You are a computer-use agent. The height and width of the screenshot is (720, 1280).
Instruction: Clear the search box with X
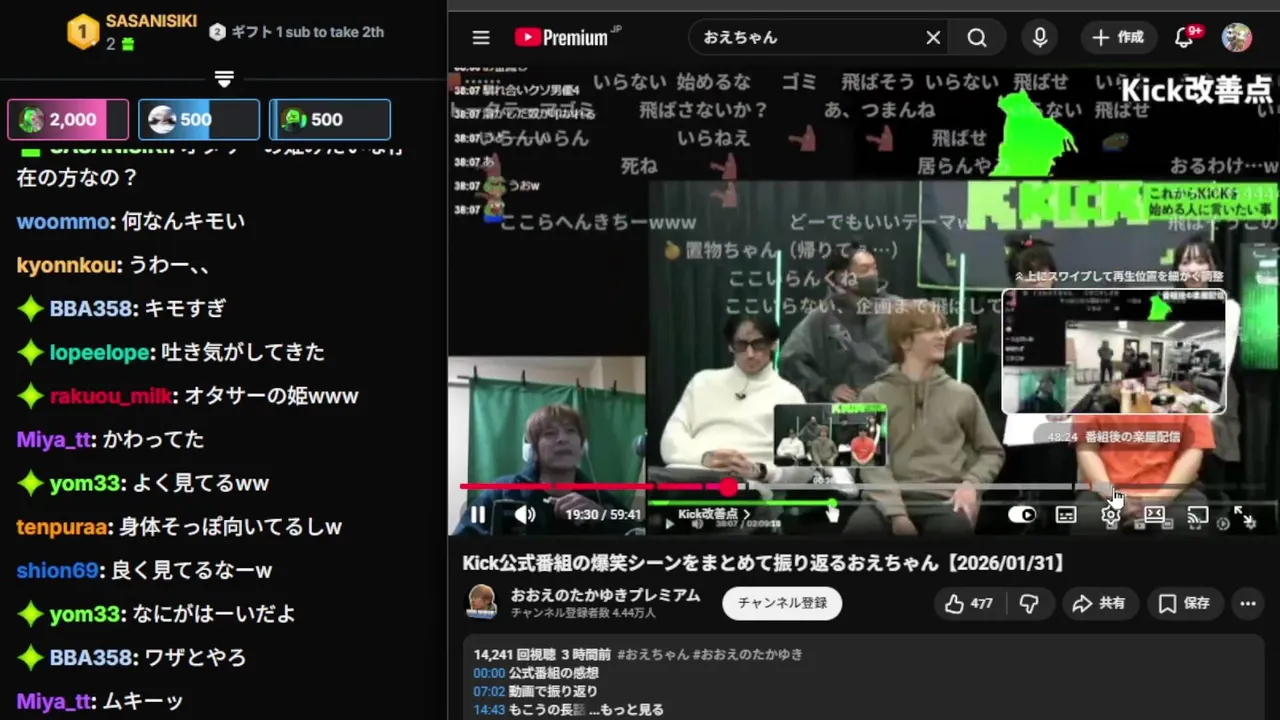click(x=933, y=38)
